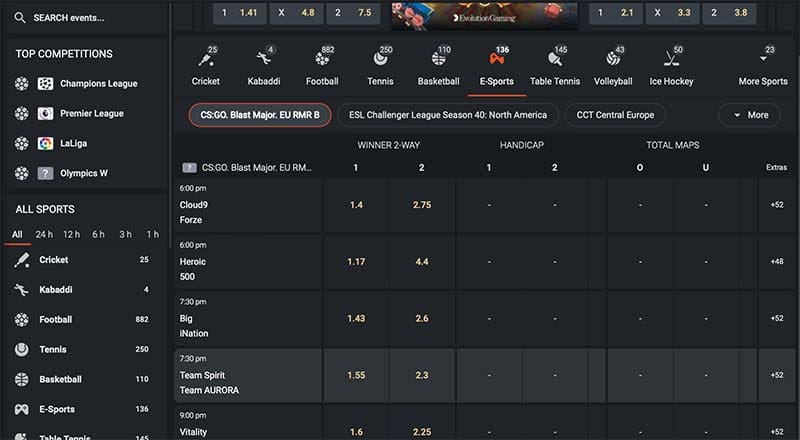The width and height of the screenshot is (800, 440).
Task: Bet on Cloud9 at odds 1.4
Action: [x=356, y=205]
